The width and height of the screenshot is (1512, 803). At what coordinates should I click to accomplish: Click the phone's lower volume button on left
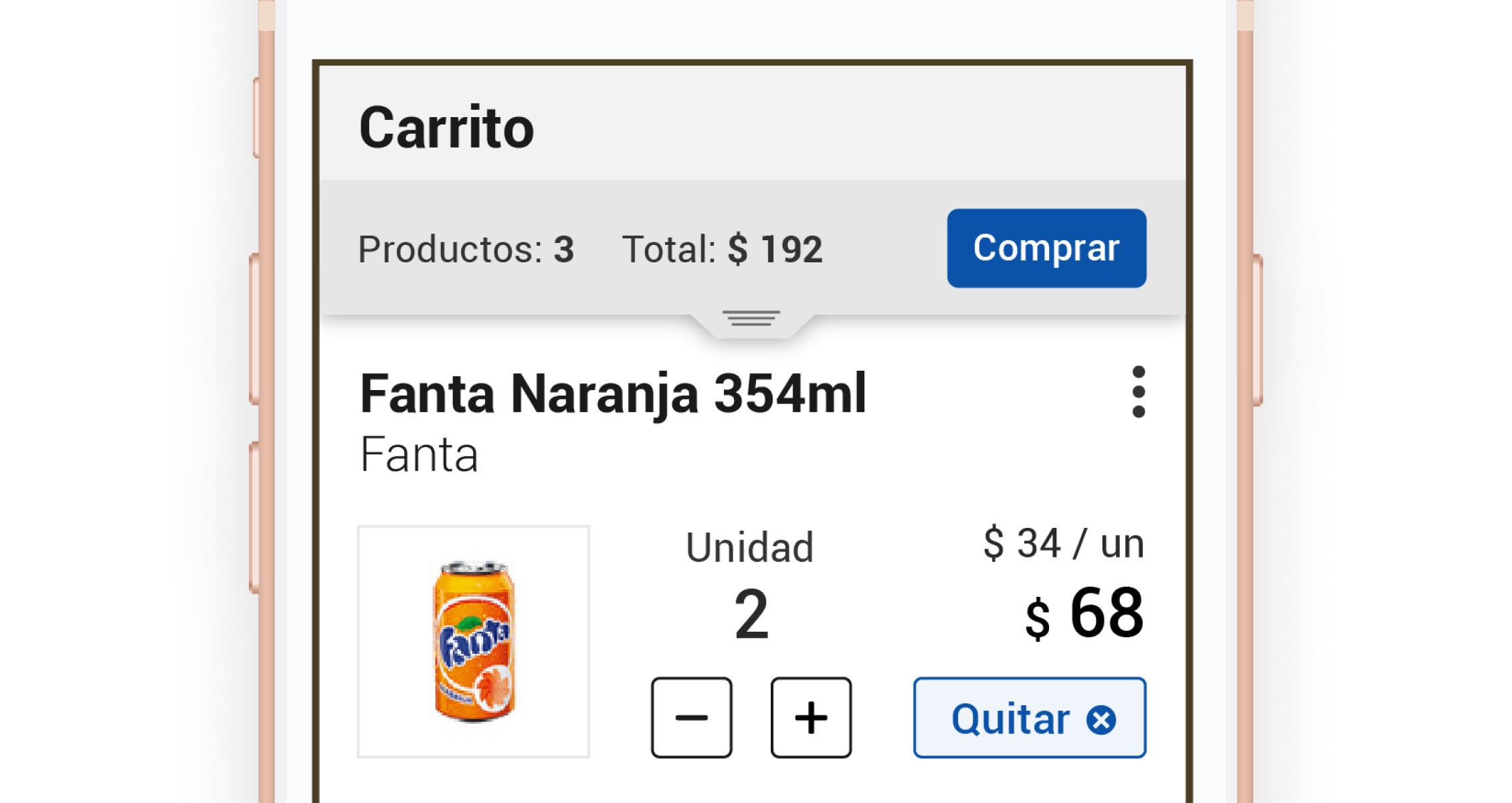[x=254, y=518]
